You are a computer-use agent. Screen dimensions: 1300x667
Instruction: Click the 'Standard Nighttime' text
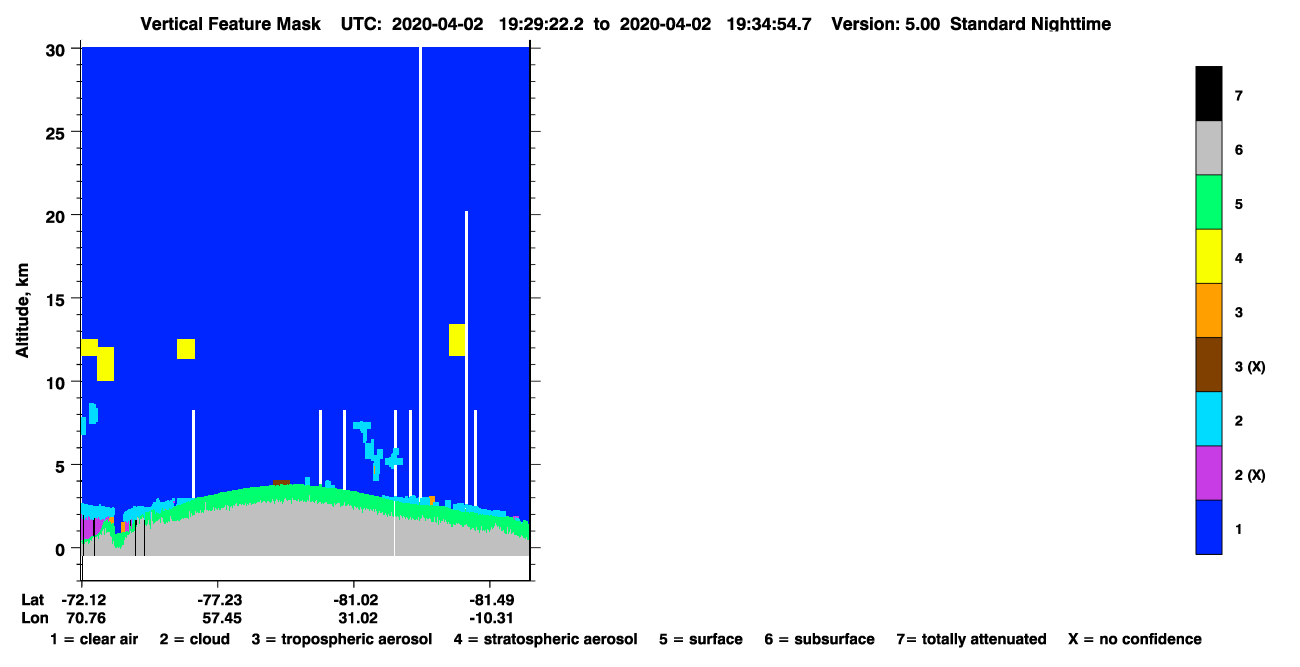[x=1030, y=23]
